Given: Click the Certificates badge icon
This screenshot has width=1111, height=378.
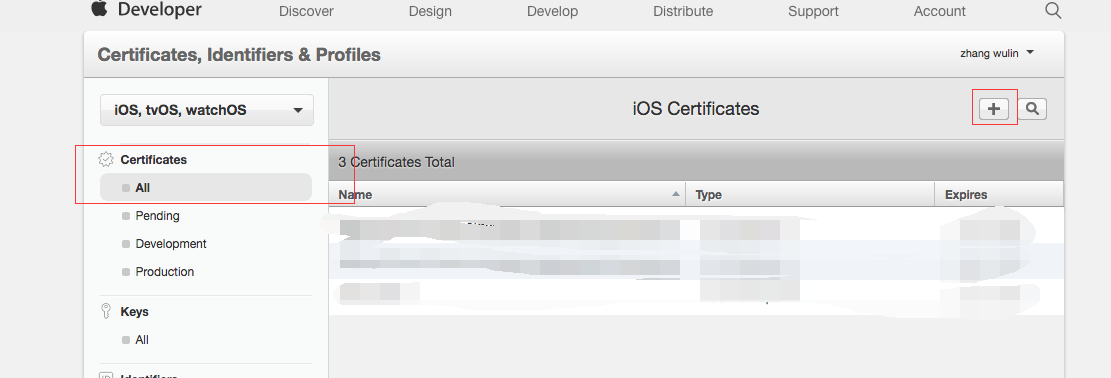Looking at the screenshot, I should click(x=106, y=160).
